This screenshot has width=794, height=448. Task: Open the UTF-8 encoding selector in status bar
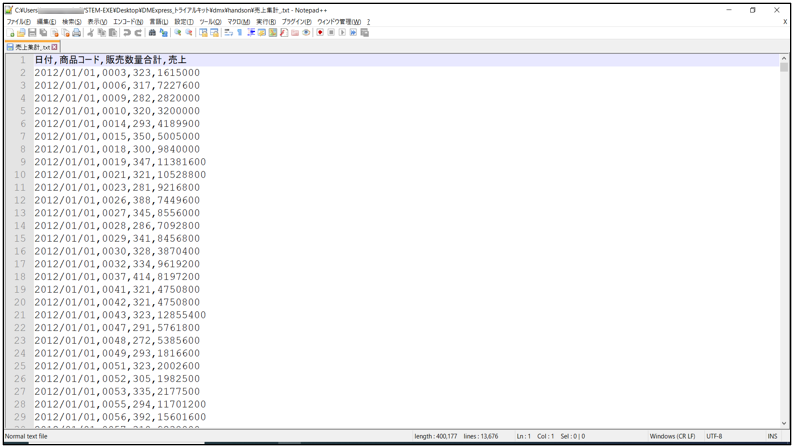714,437
